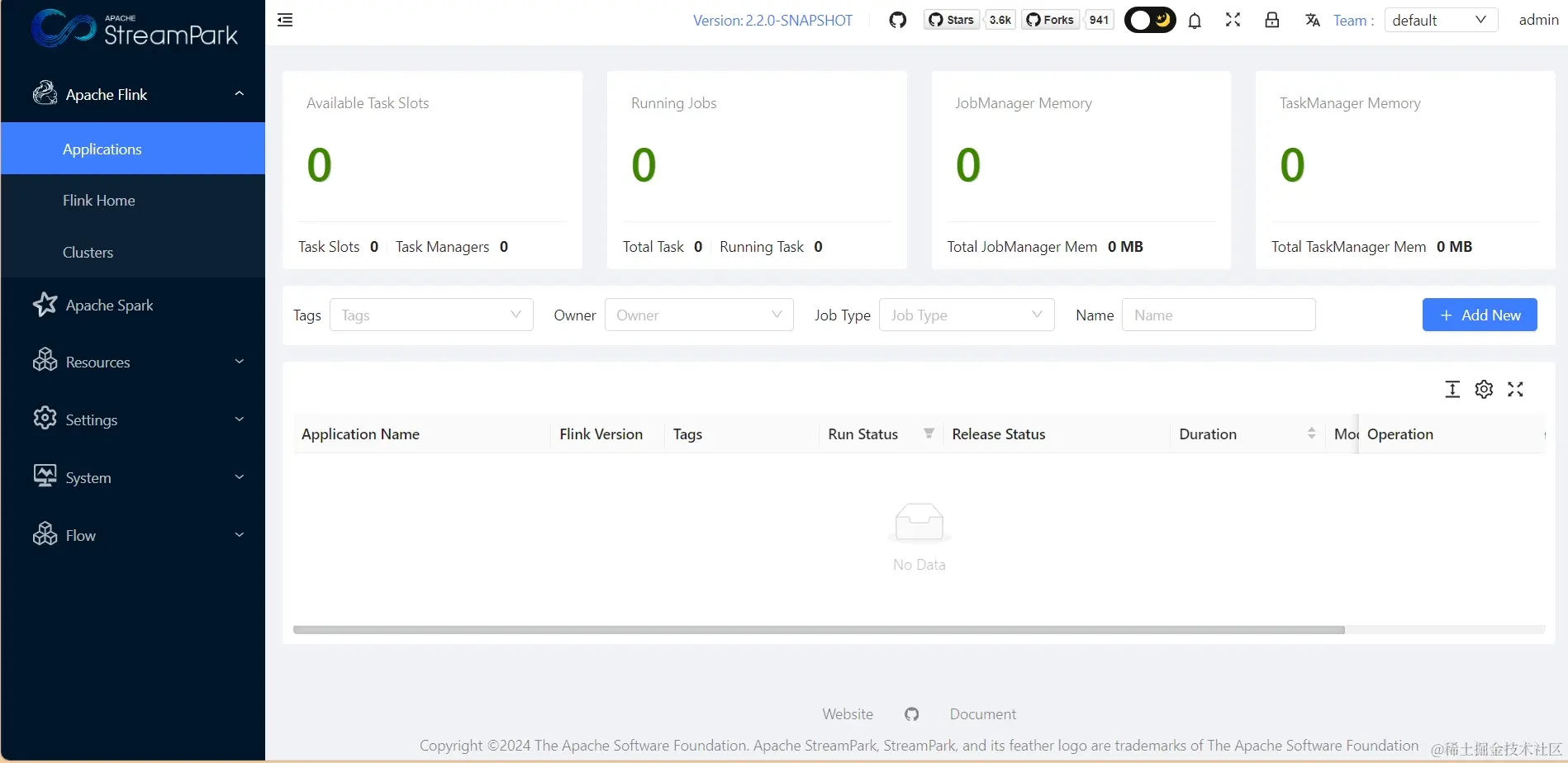The image size is (1568, 763).
Task: Click the Apache Flink squirrel icon
Action: pos(45,93)
